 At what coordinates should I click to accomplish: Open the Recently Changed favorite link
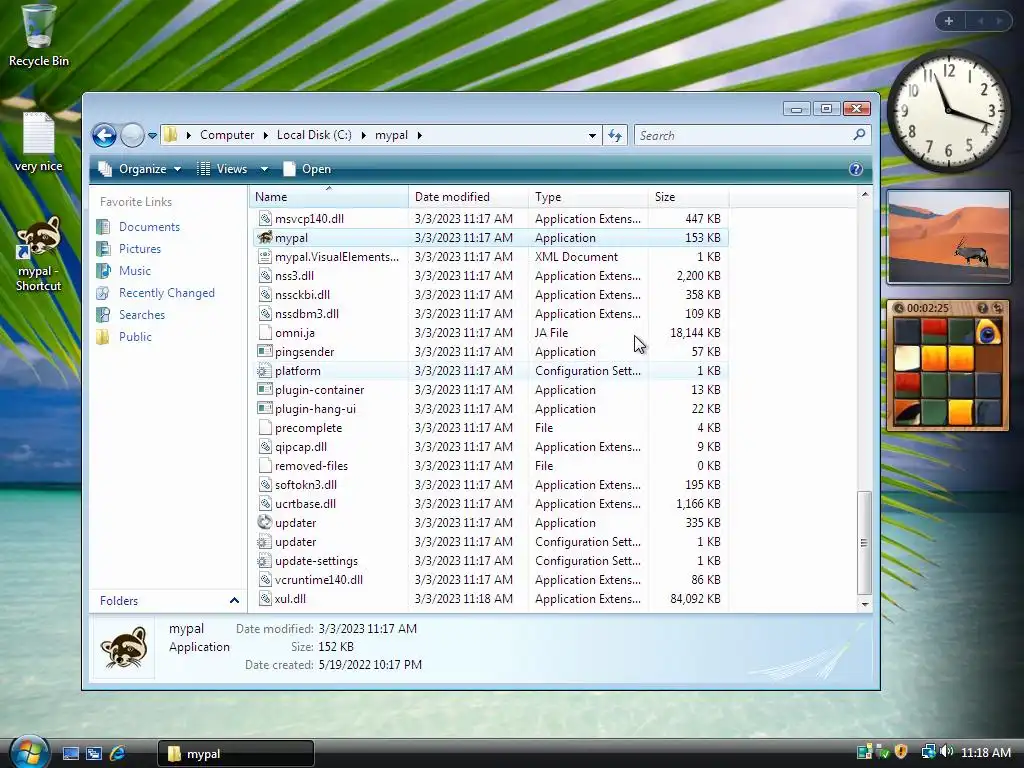click(167, 293)
